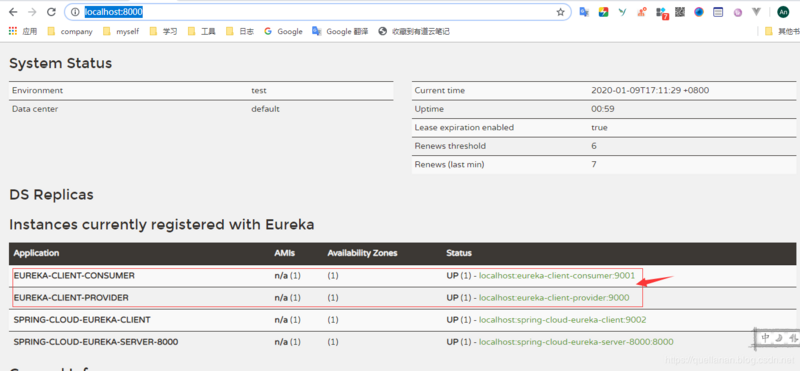
Task: Open the apps grid shortcut in bookmarks bar
Action: click(23, 32)
